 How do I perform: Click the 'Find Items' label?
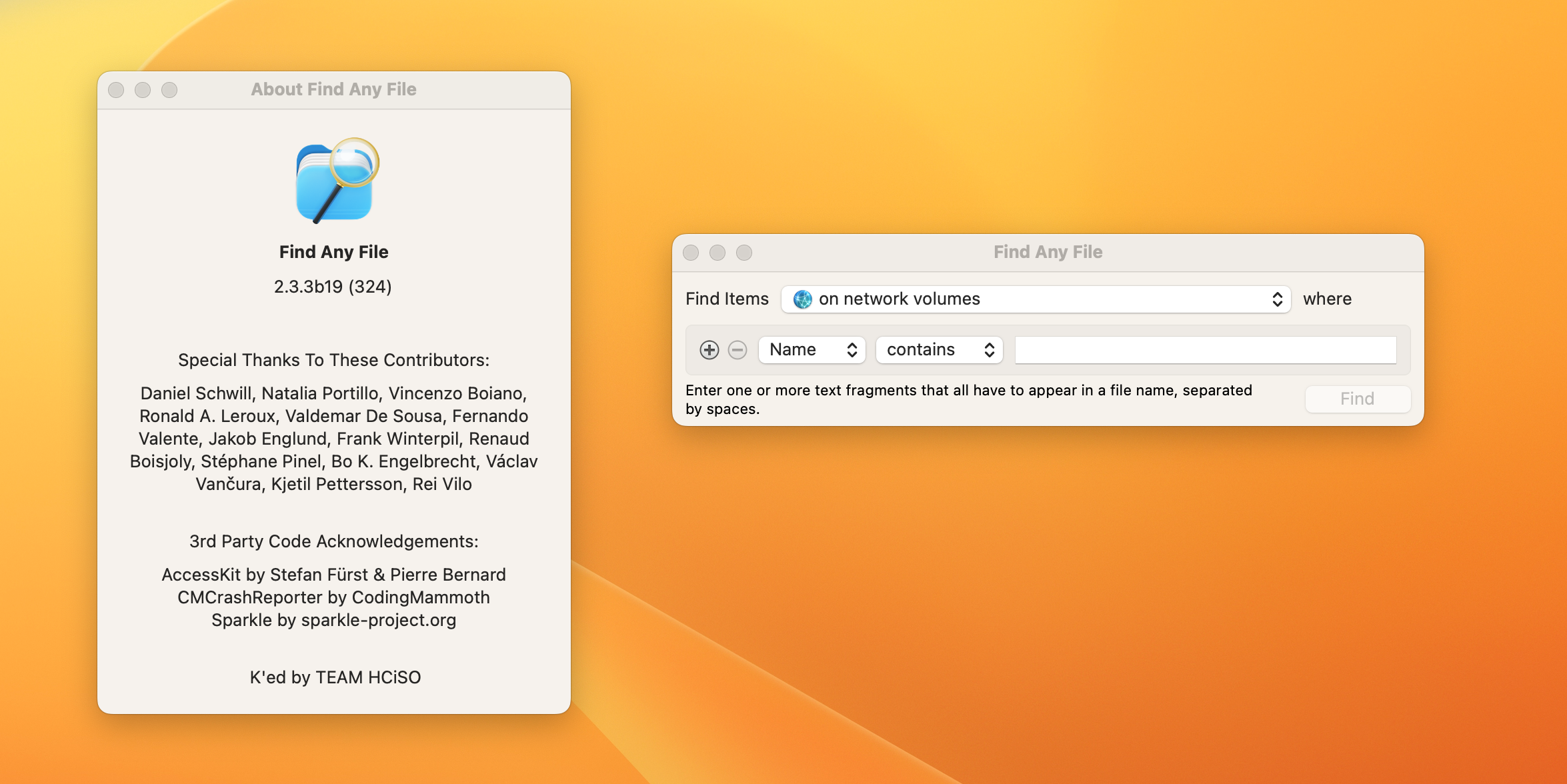pos(727,299)
